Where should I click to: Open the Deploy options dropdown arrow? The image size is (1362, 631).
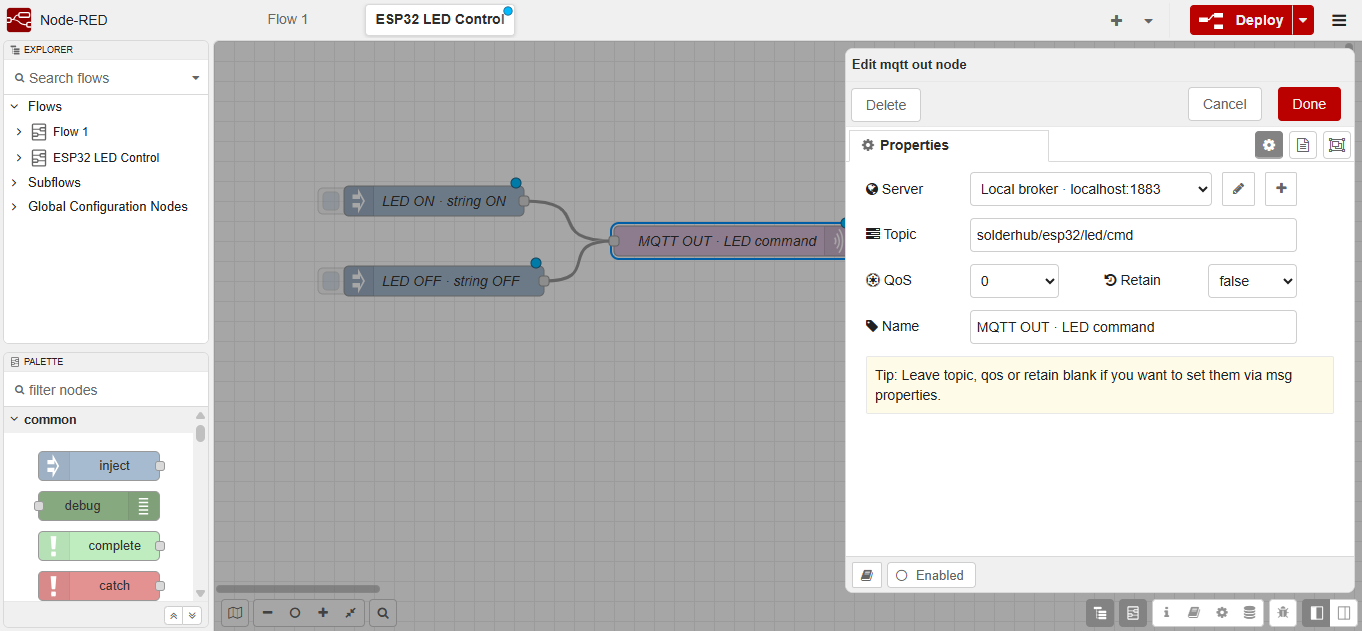(1302, 20)
